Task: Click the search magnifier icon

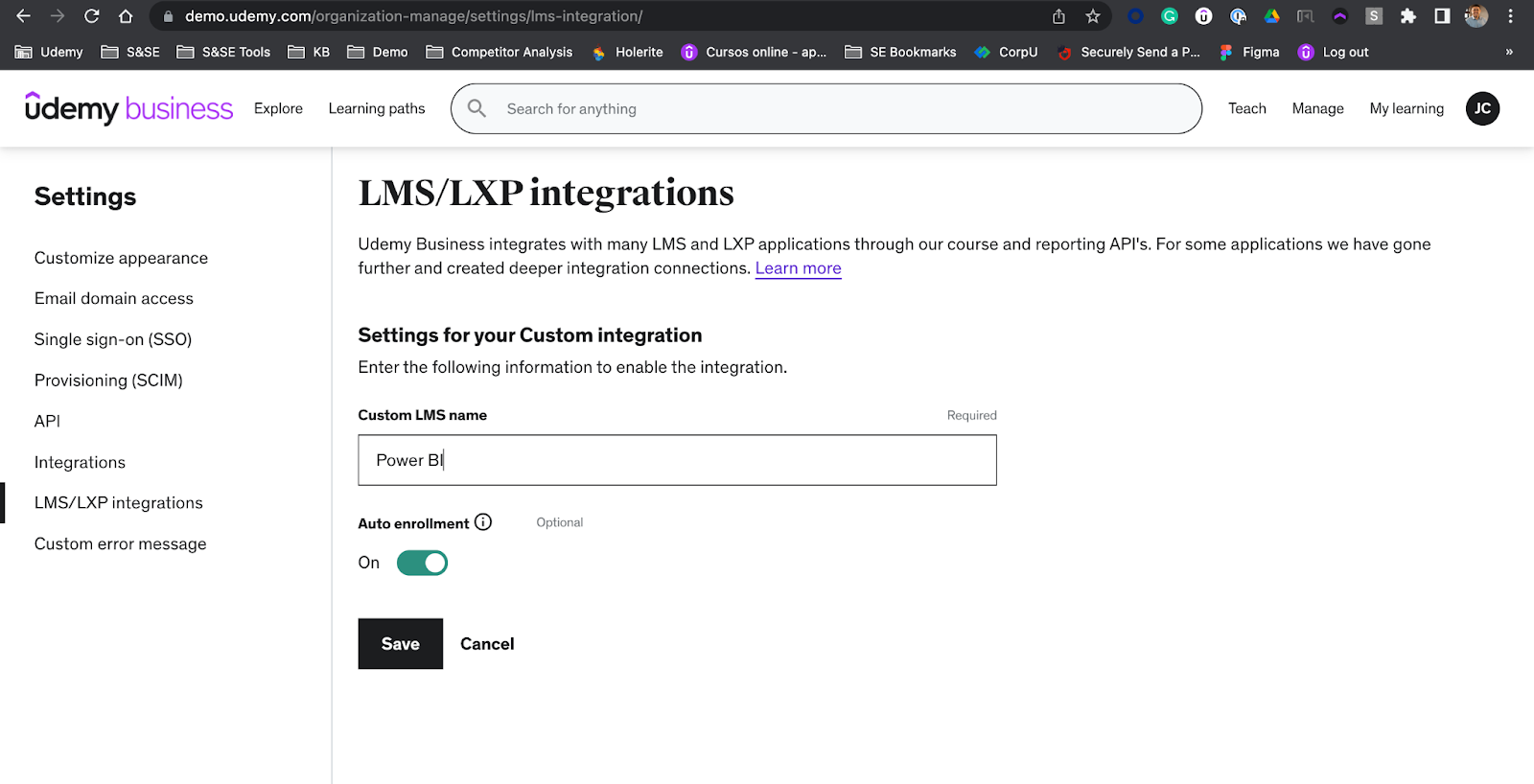Action: click(476, 108)
